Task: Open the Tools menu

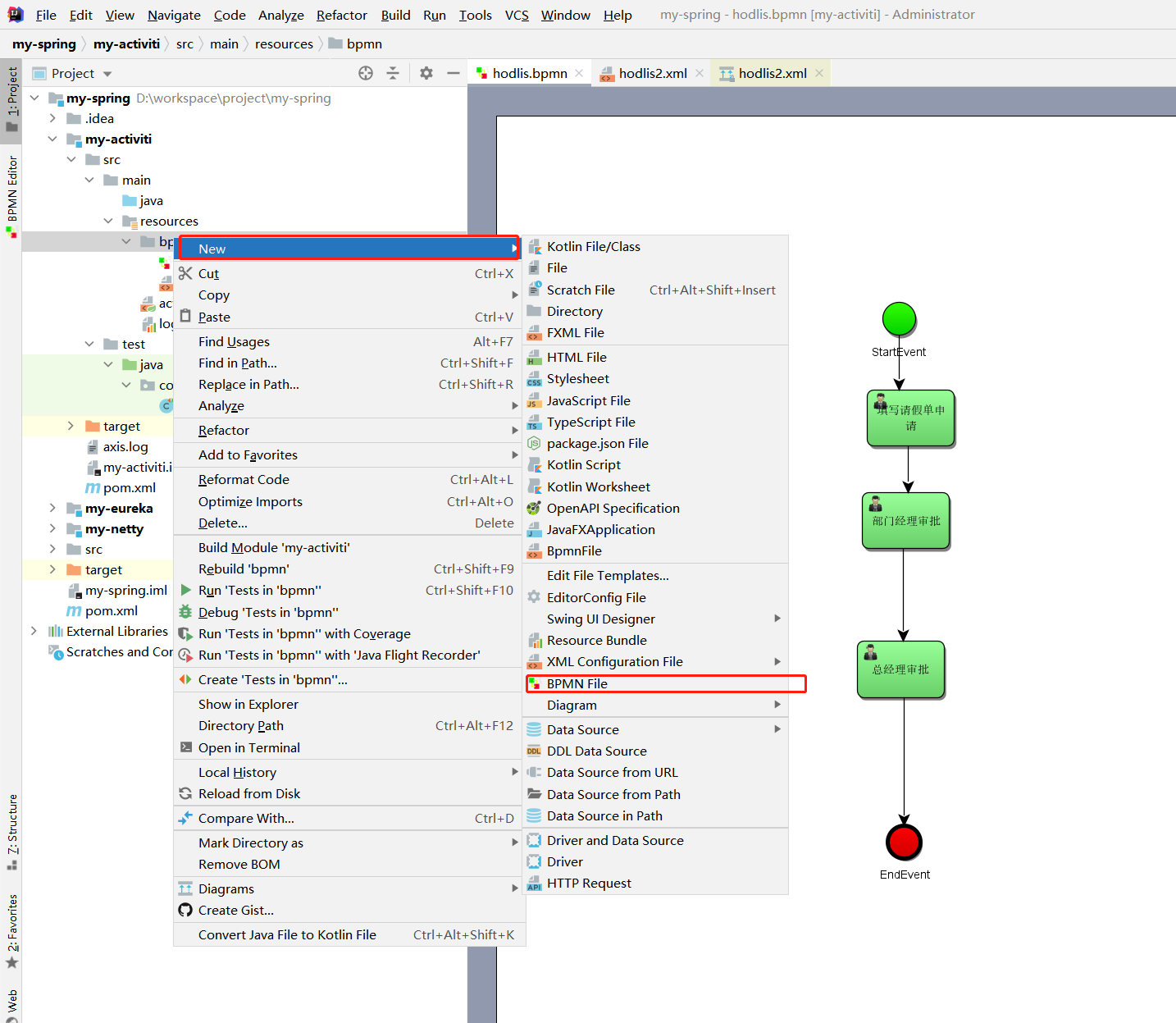Action: tap(475, 15)
